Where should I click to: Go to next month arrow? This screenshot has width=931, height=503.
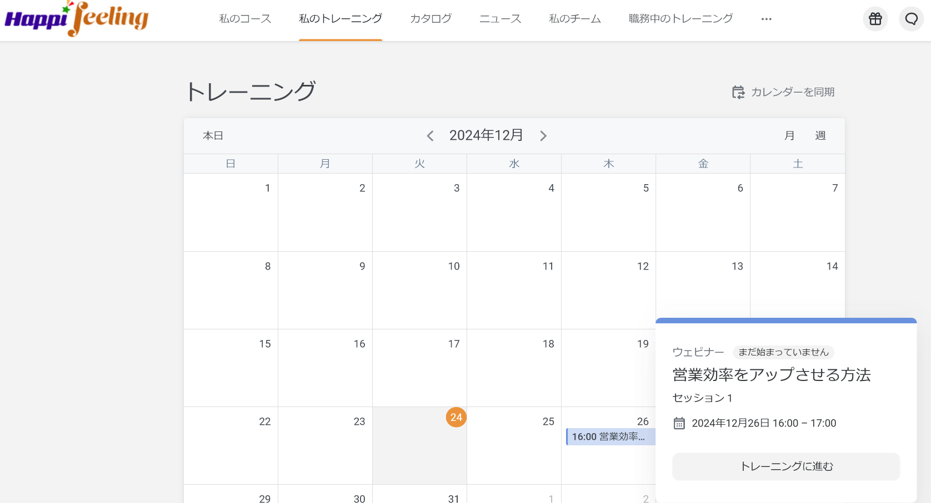point(543,136)
